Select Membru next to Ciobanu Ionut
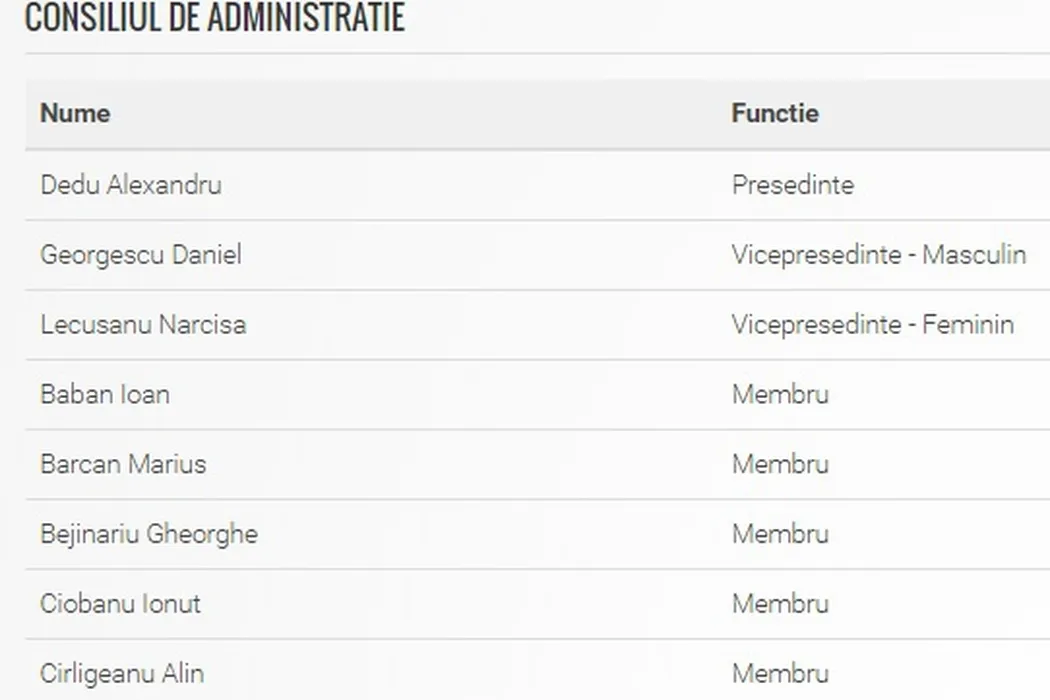The height and width of the screenshot is (700, 1050). coord(780,604)
